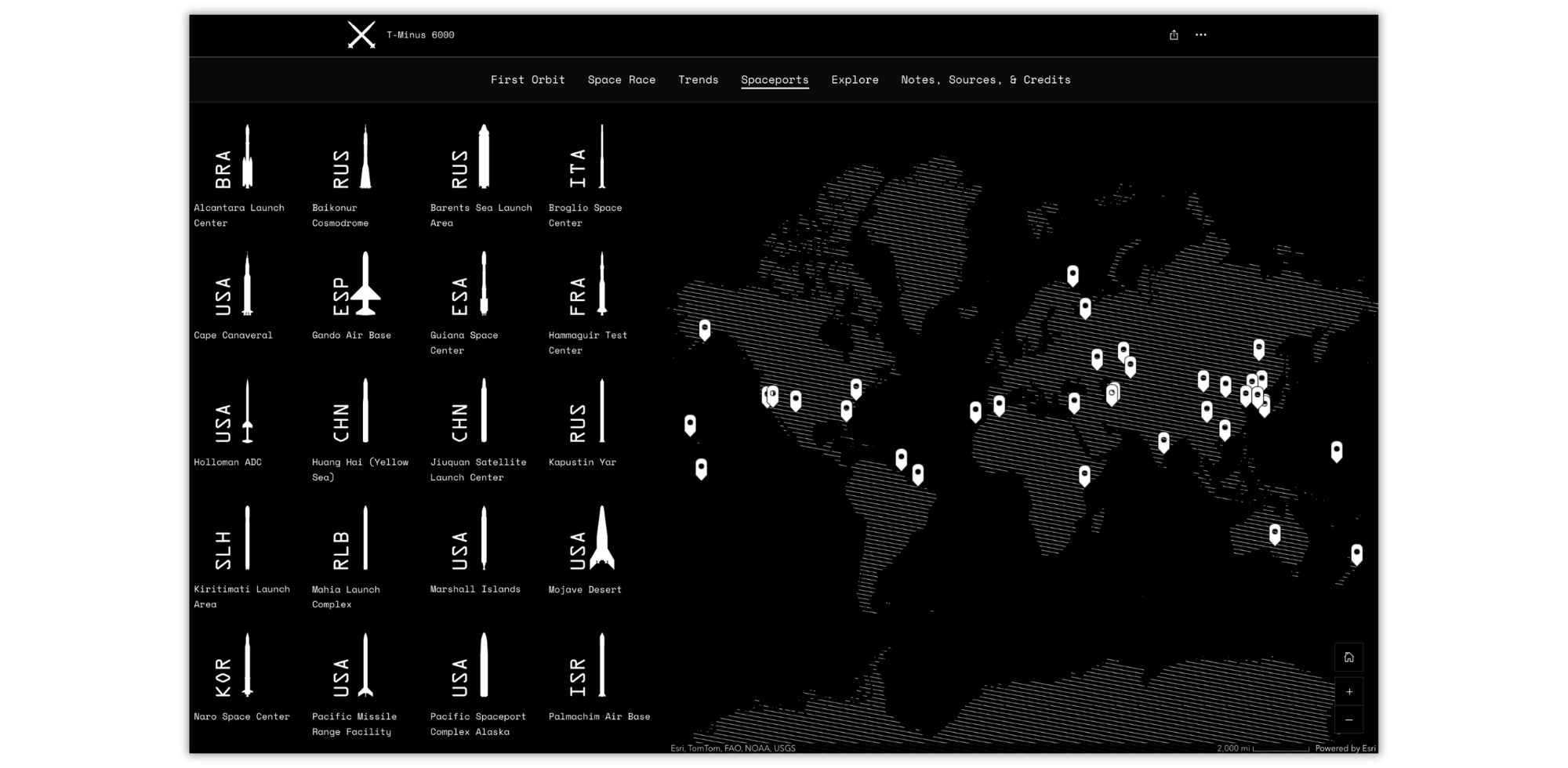Screen dimensions: 1568x768
Task: Zoom in on the map with plus
Action: coord(1348,692)
